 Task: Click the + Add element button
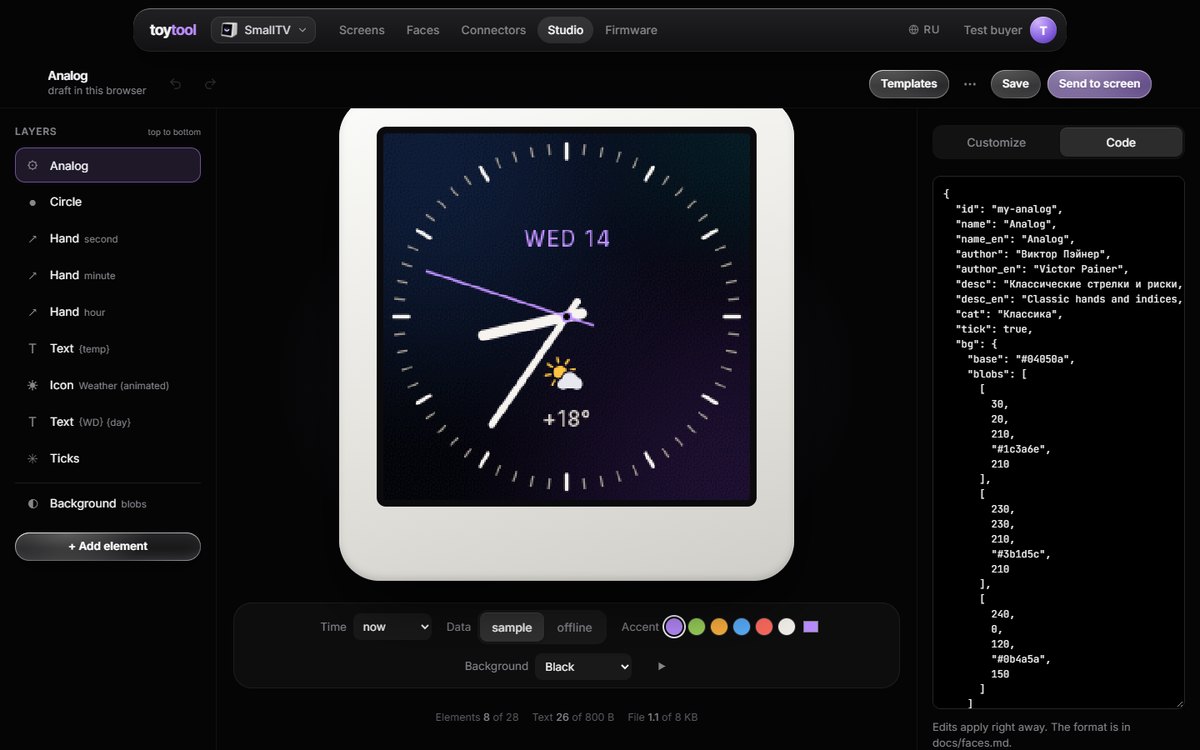[108, 546]
